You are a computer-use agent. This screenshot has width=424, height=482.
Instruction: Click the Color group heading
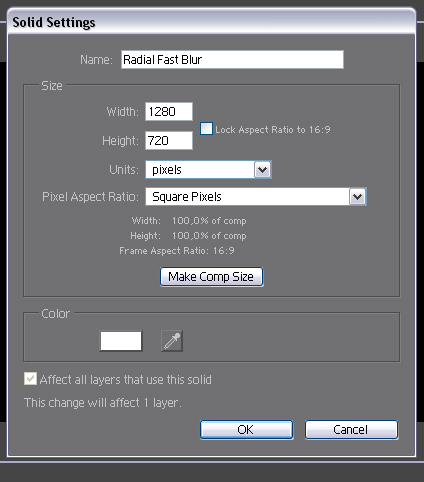tap(55, 314)
